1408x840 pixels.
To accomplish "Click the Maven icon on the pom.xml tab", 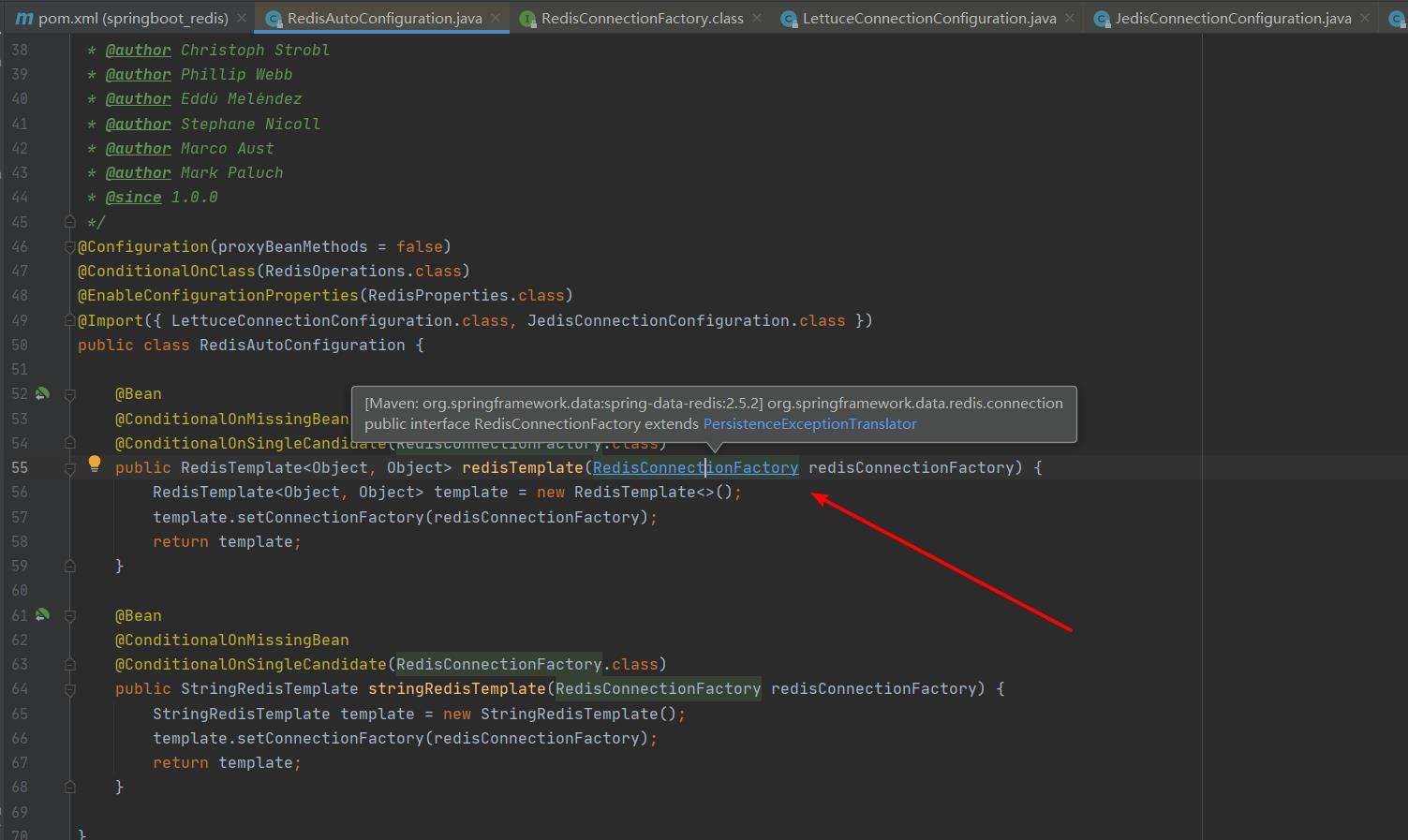I will pos(24,18).
